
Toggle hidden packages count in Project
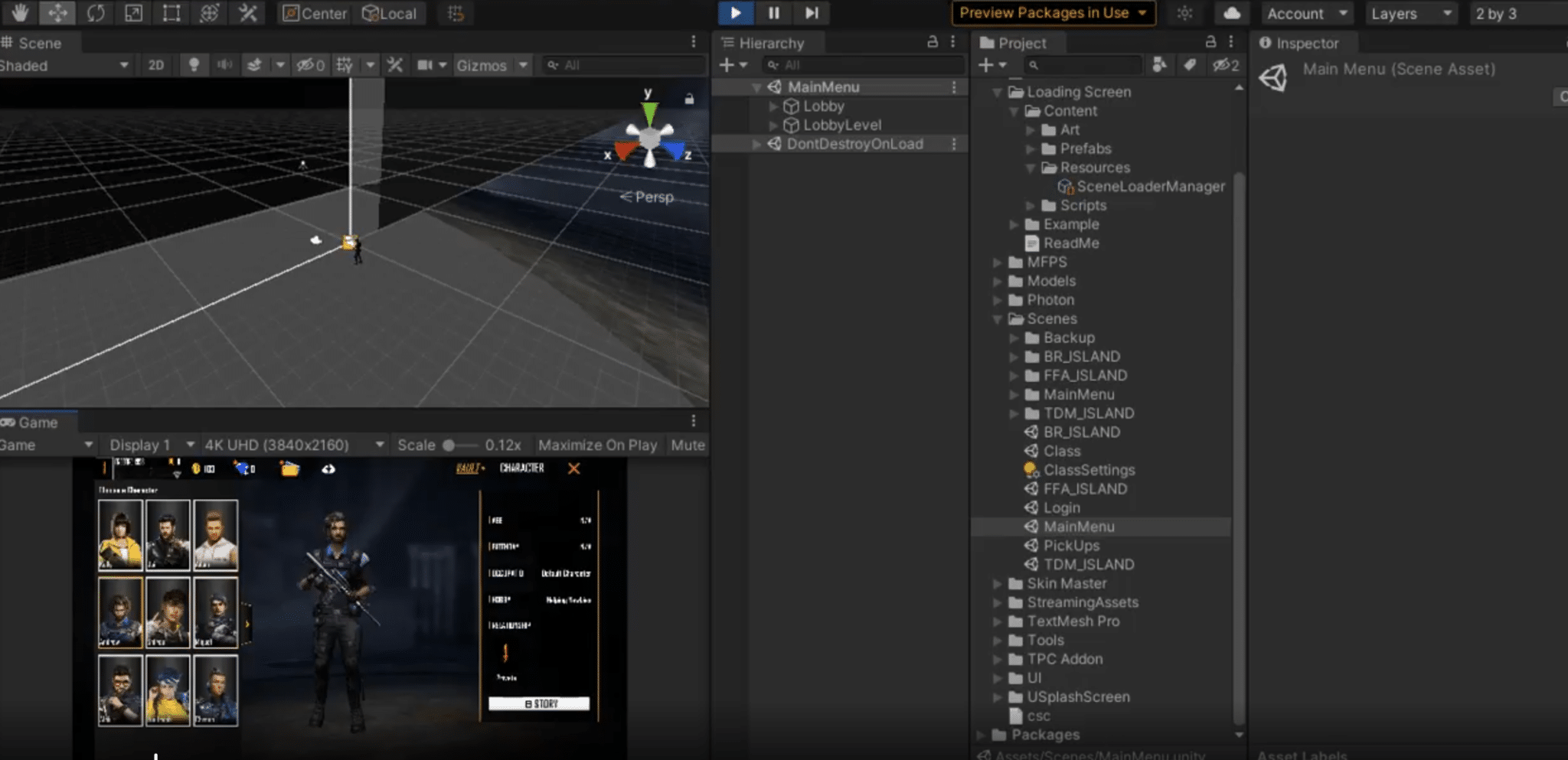[x=1226, y=65]
